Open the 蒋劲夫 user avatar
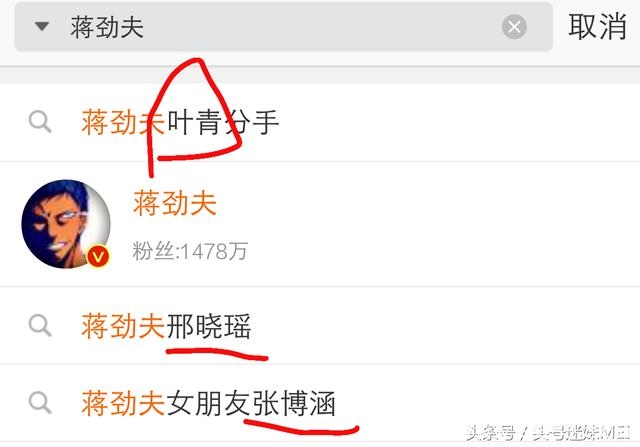This screenshot has height=447, width=640. click(66, 224)
